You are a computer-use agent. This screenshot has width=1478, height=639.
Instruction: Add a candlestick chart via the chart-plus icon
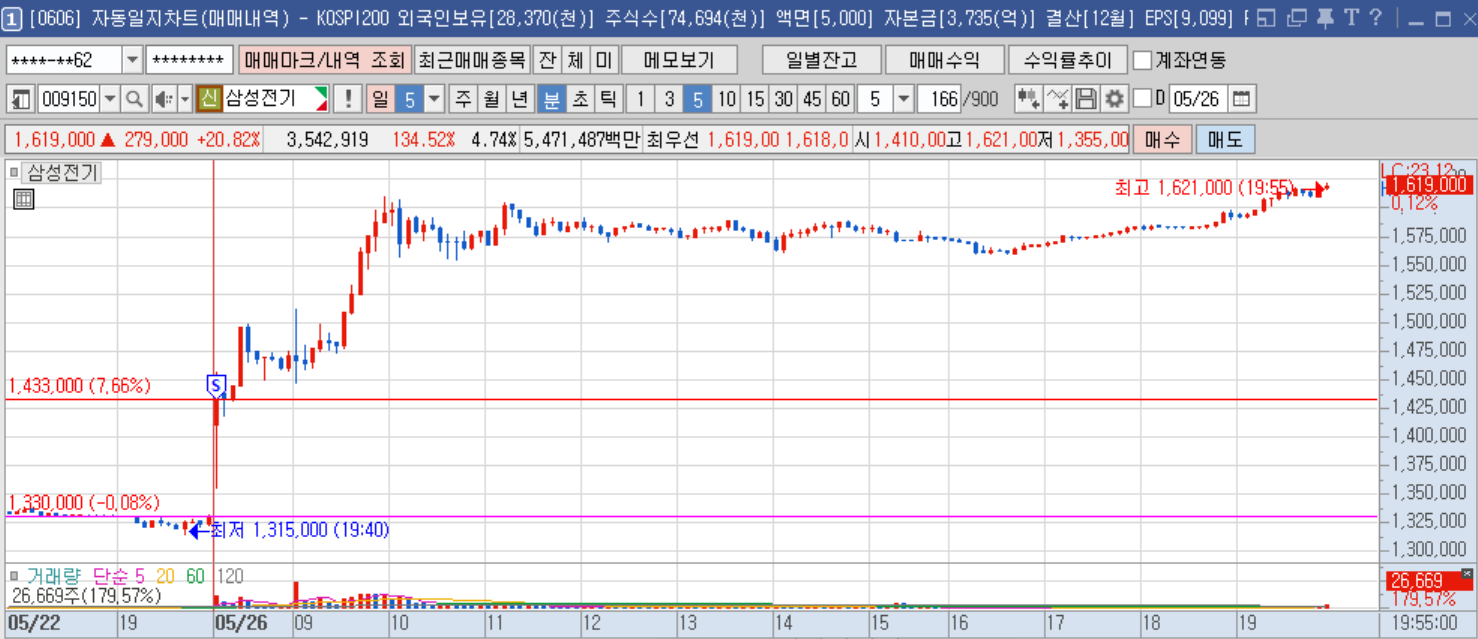point(1028,99)
